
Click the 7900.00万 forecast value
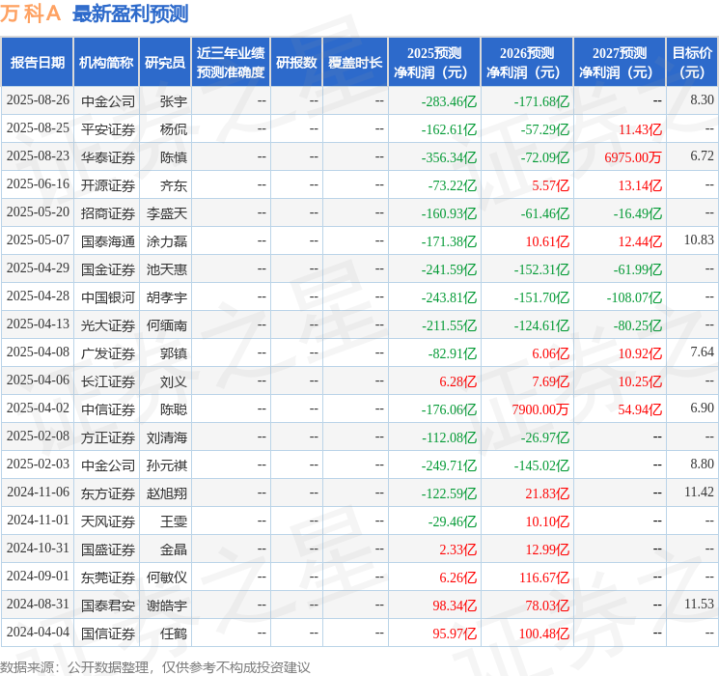[x=540, y=409]
